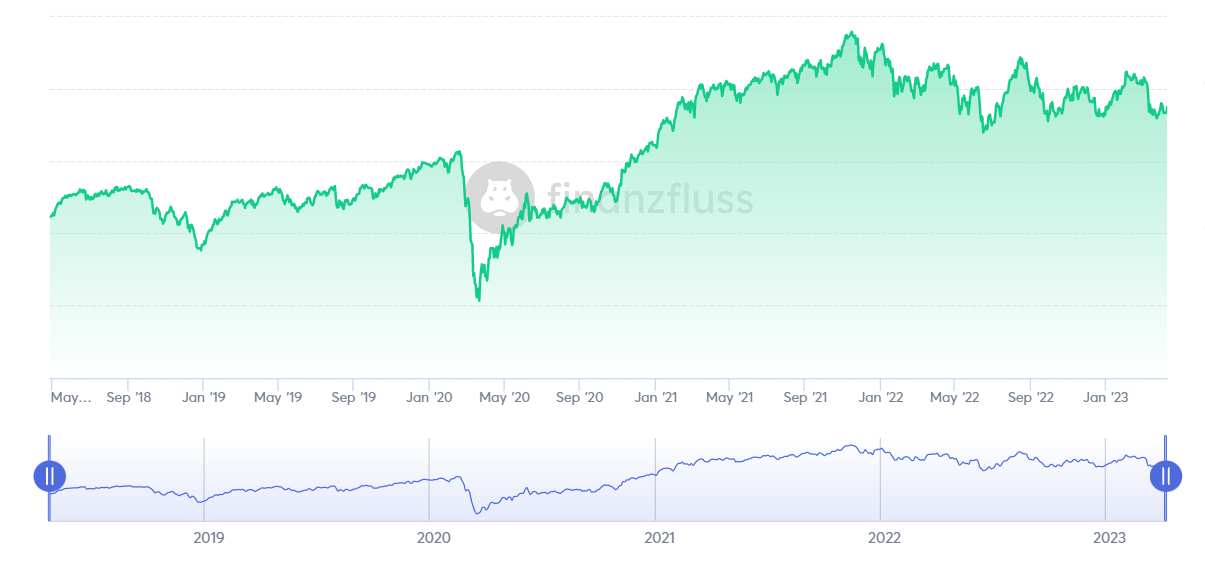Click the Jan '22 axis label
This screenshot has width=1205, height=561.
click(x=881, y=397)
